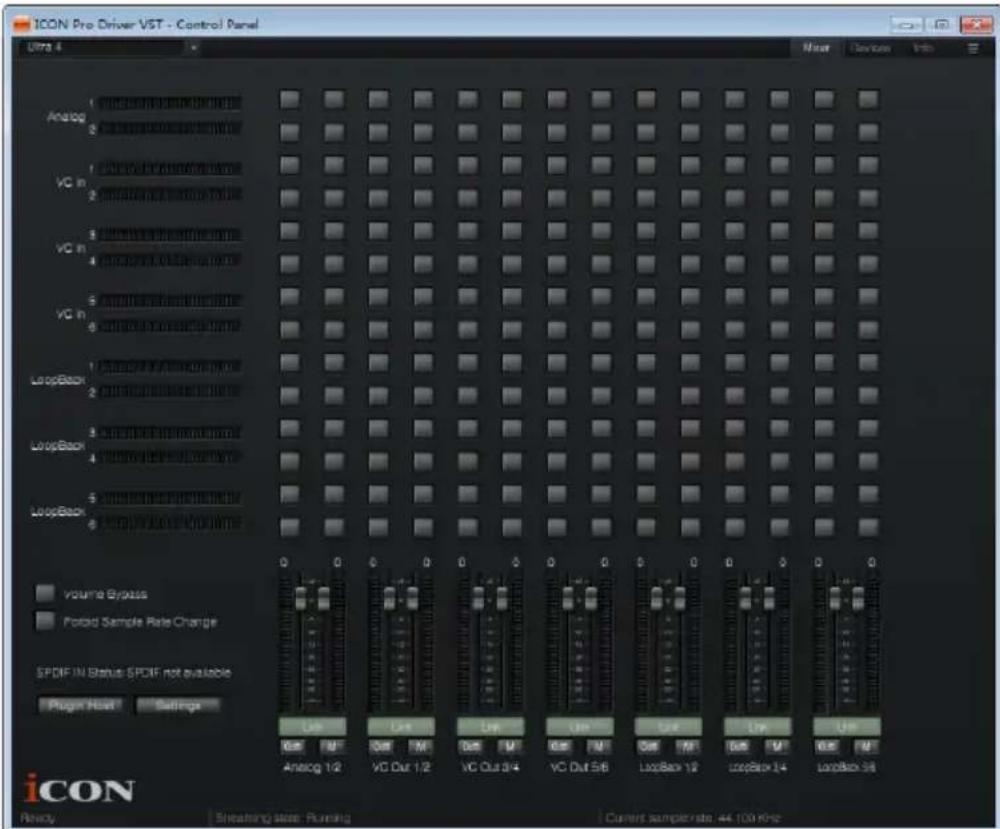This screenshot has width=1000, height=829.
Task: Click the 'Streaming state: Running' status entry
Action: click(283, 818)
